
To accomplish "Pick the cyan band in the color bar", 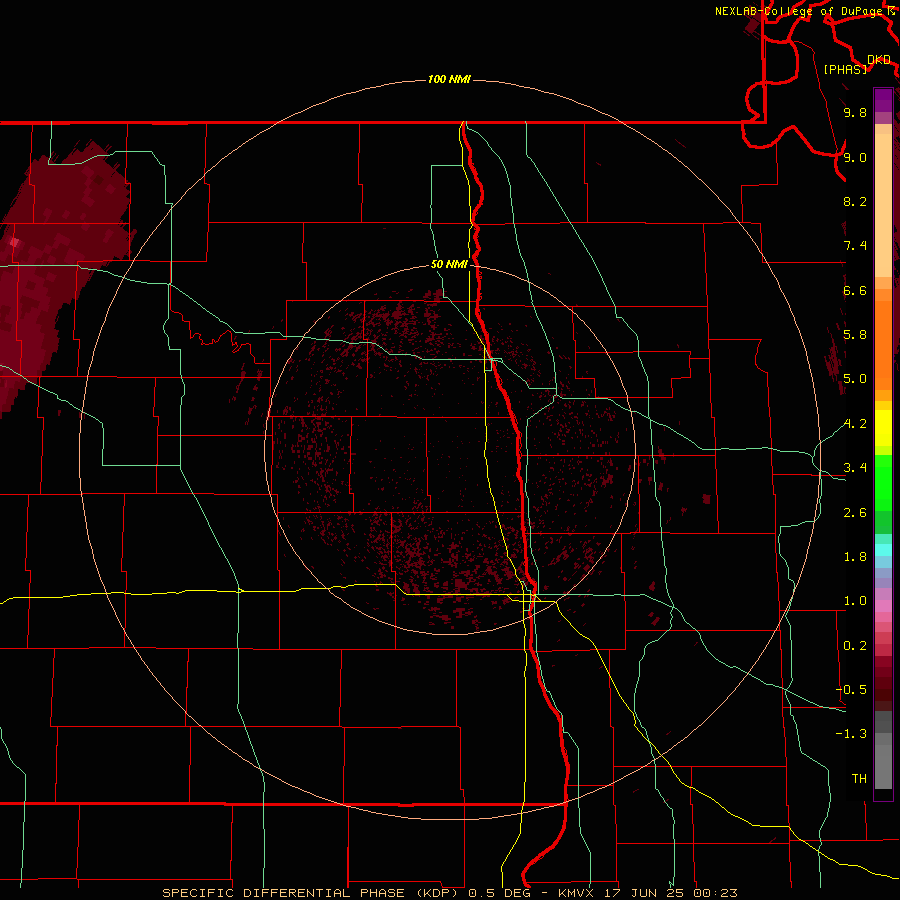I will (883, 550).
